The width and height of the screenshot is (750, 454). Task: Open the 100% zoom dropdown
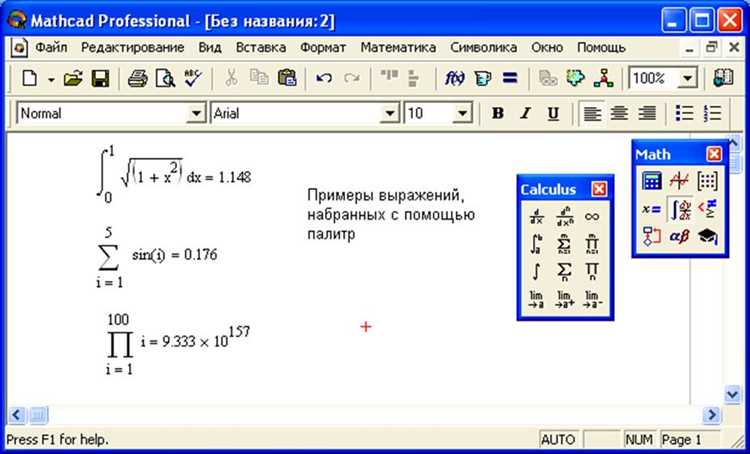[687, 78]
